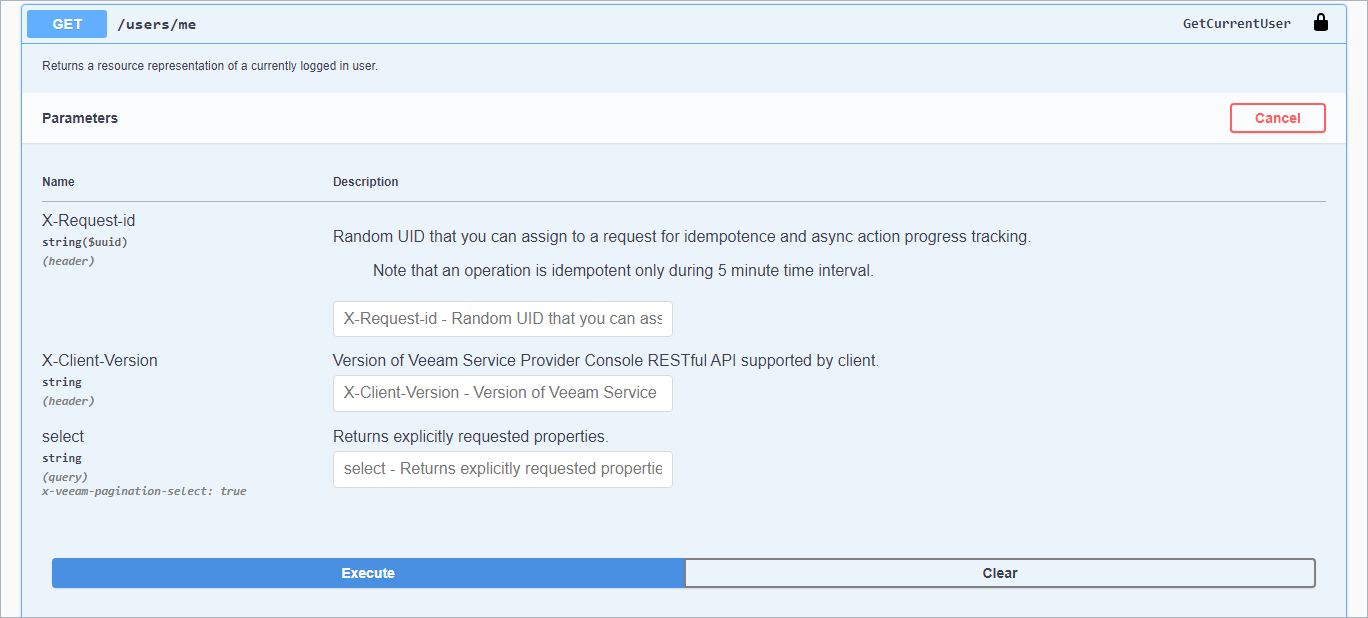
Task: Click the GetCurrentUser operation ID
Action: [x=1236, y=23]
